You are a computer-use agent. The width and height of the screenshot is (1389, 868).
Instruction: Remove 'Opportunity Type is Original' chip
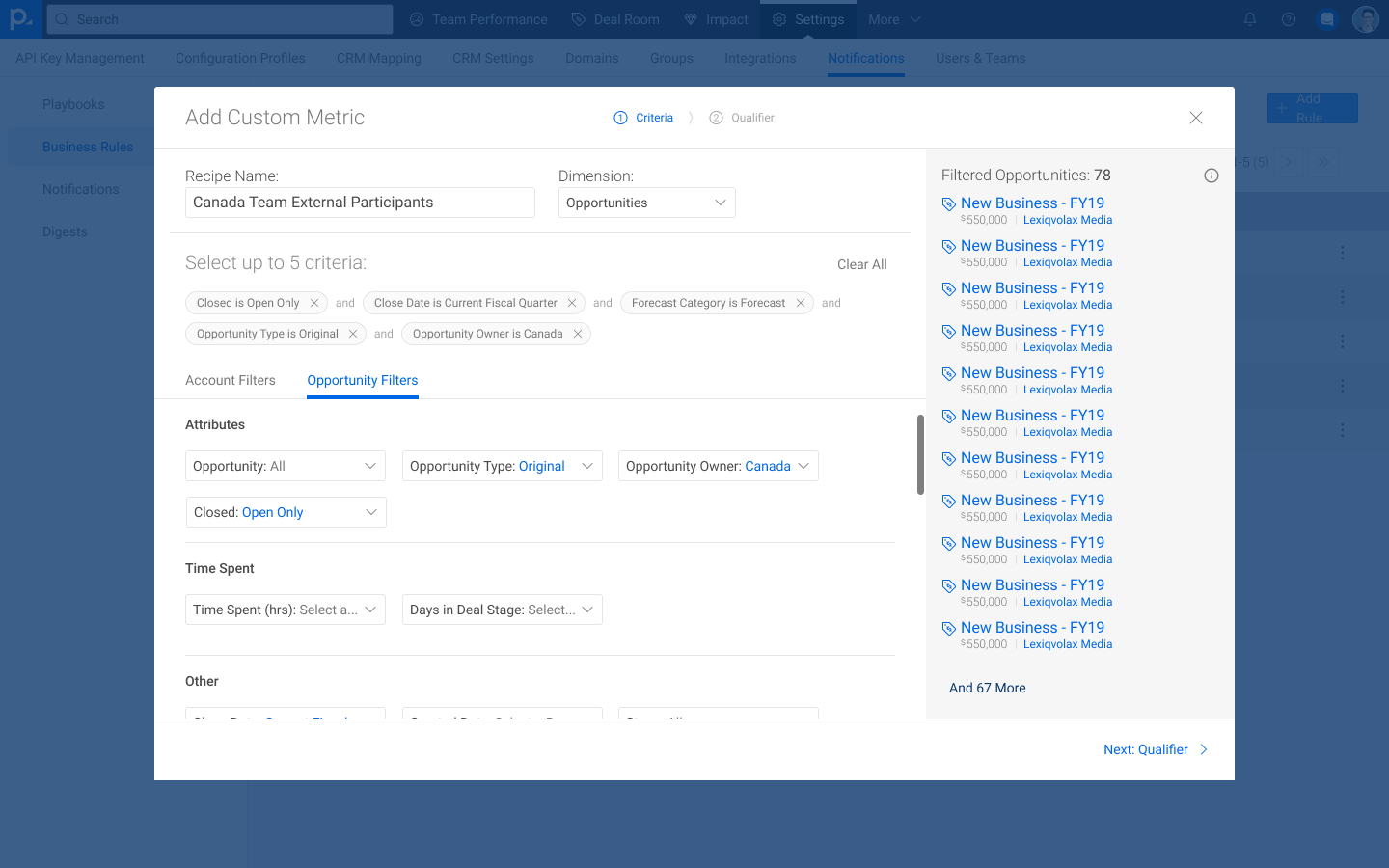click(x=353, y=334)
